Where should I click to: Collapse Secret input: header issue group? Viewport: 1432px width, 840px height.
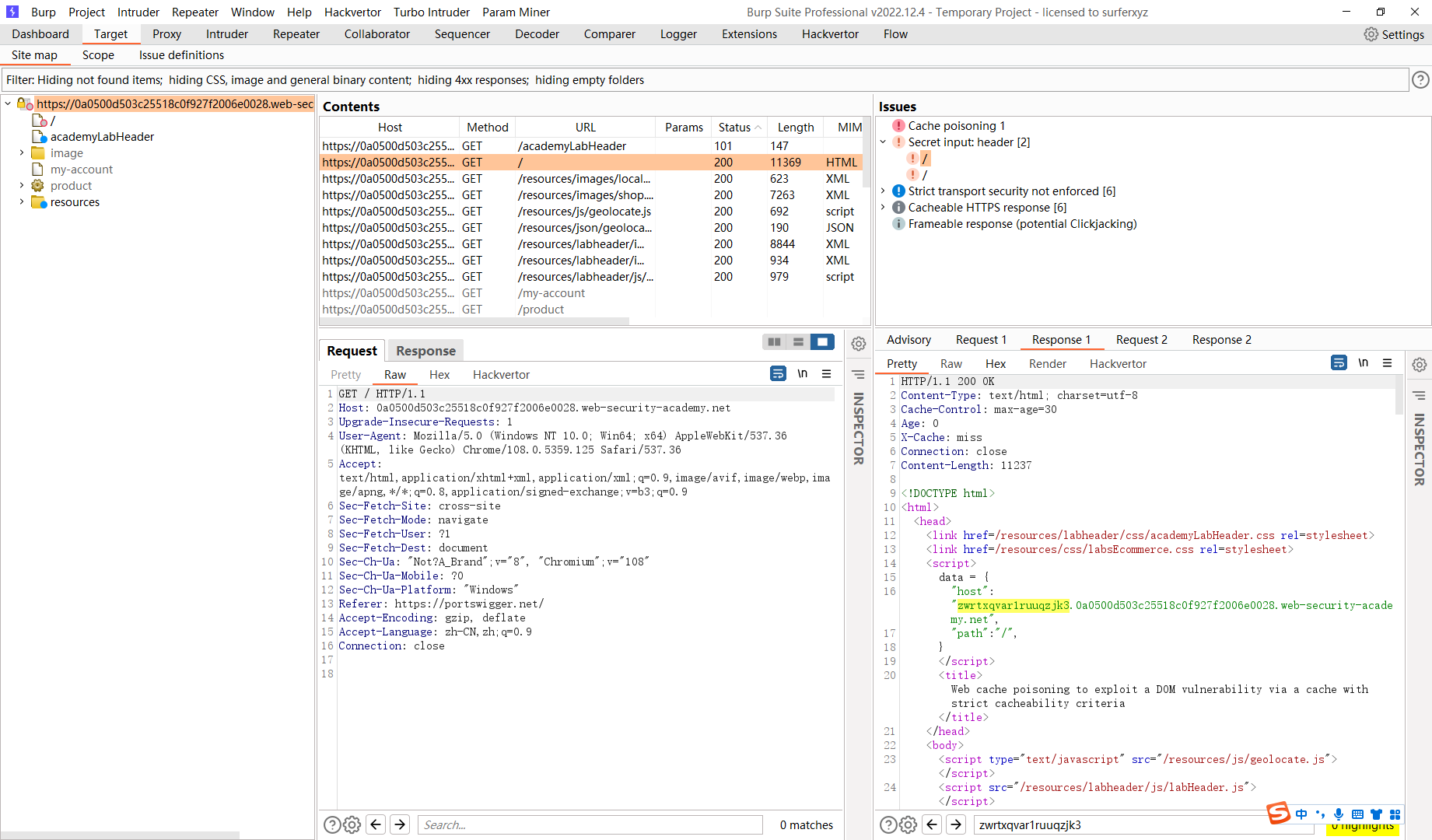[x=884, y=142]
